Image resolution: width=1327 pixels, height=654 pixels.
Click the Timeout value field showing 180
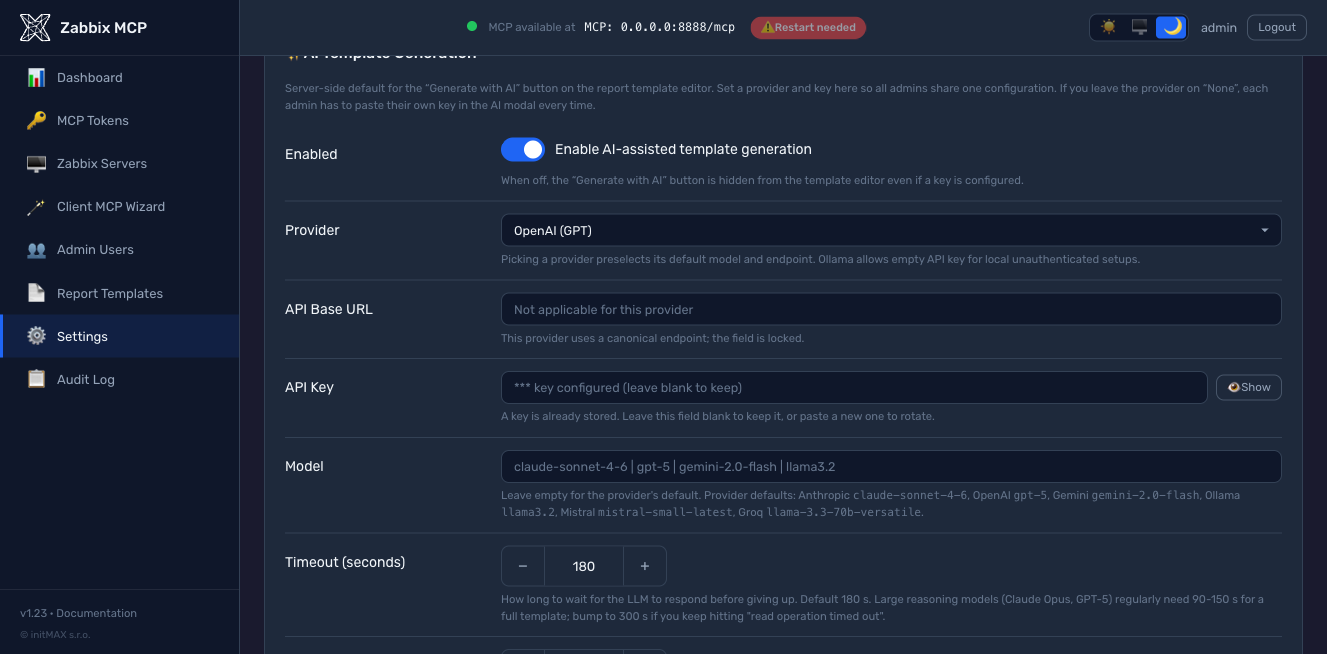tap(584, 566)
